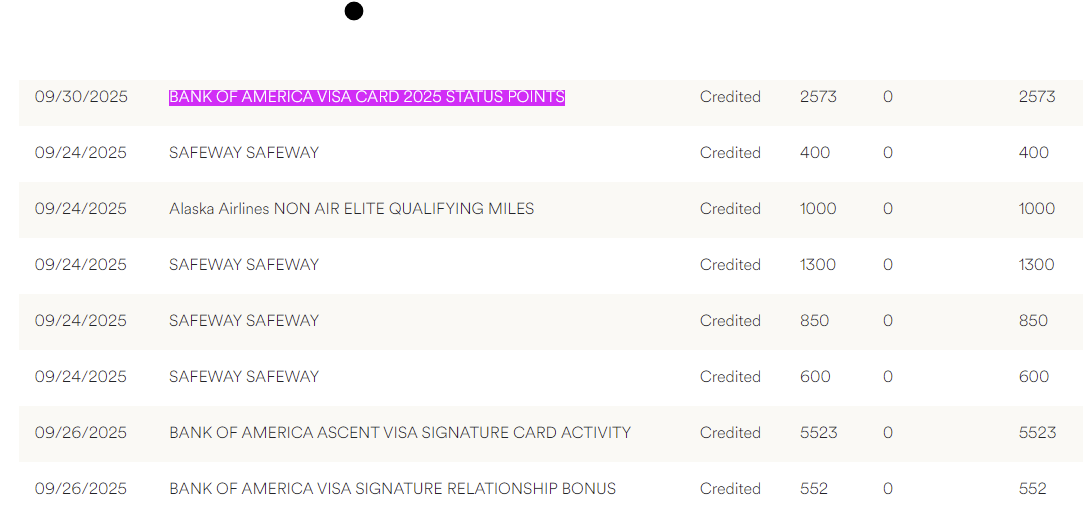The image size is (1083, 515).
Task: Select the Safeway description in the 1300-point row
Action: pos(244,265)
